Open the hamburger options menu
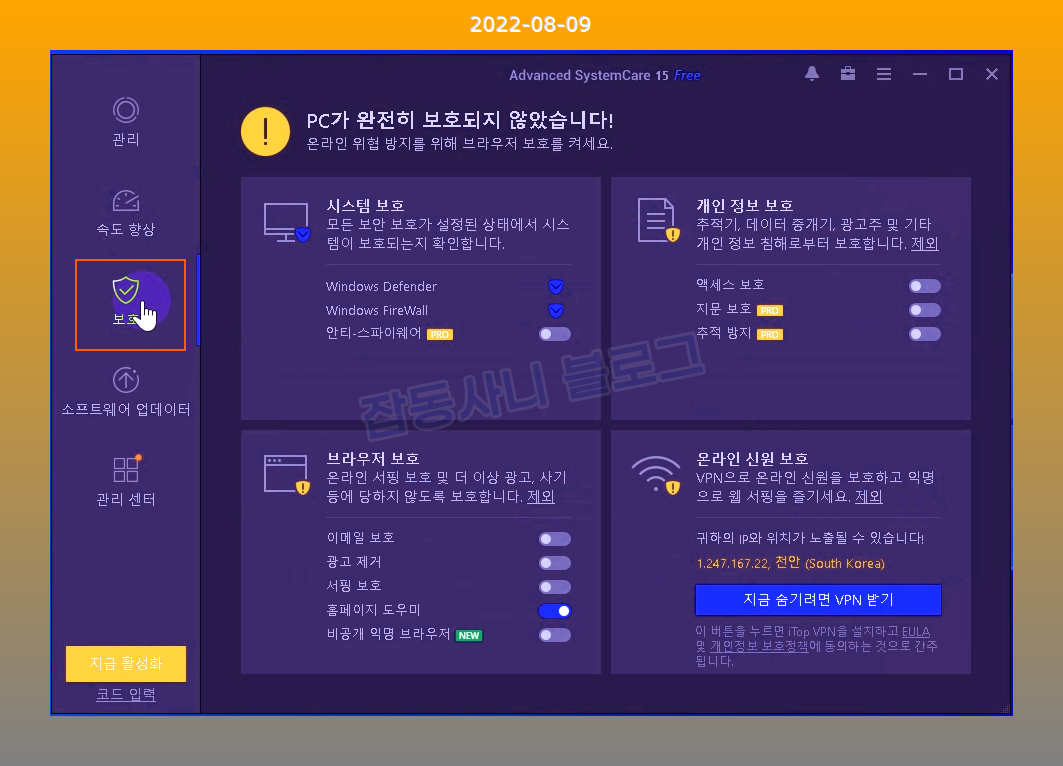Viewport: 1063px width, 766px height. point(883,74)
